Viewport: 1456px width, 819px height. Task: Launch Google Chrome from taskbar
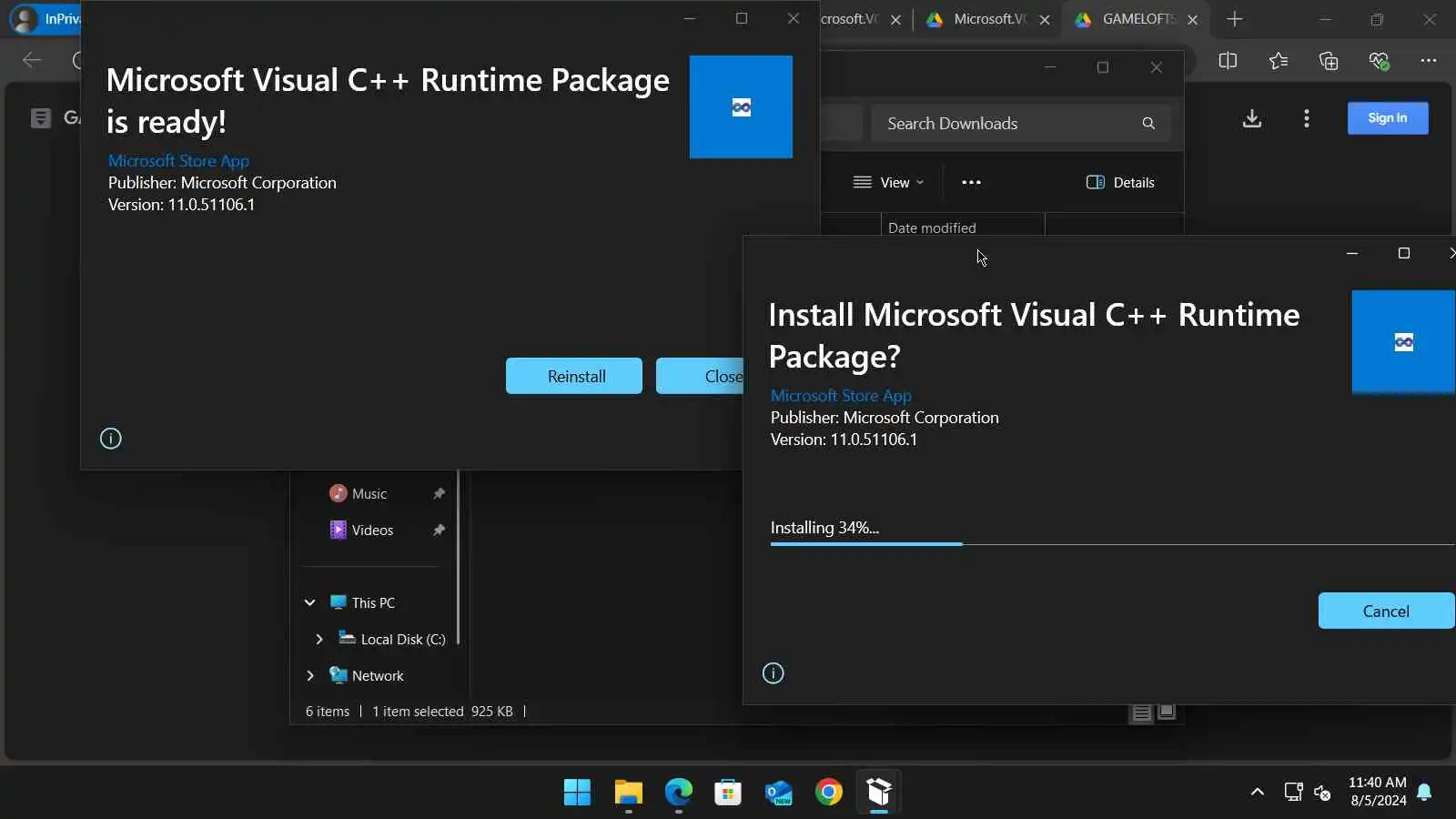[829, 793]
